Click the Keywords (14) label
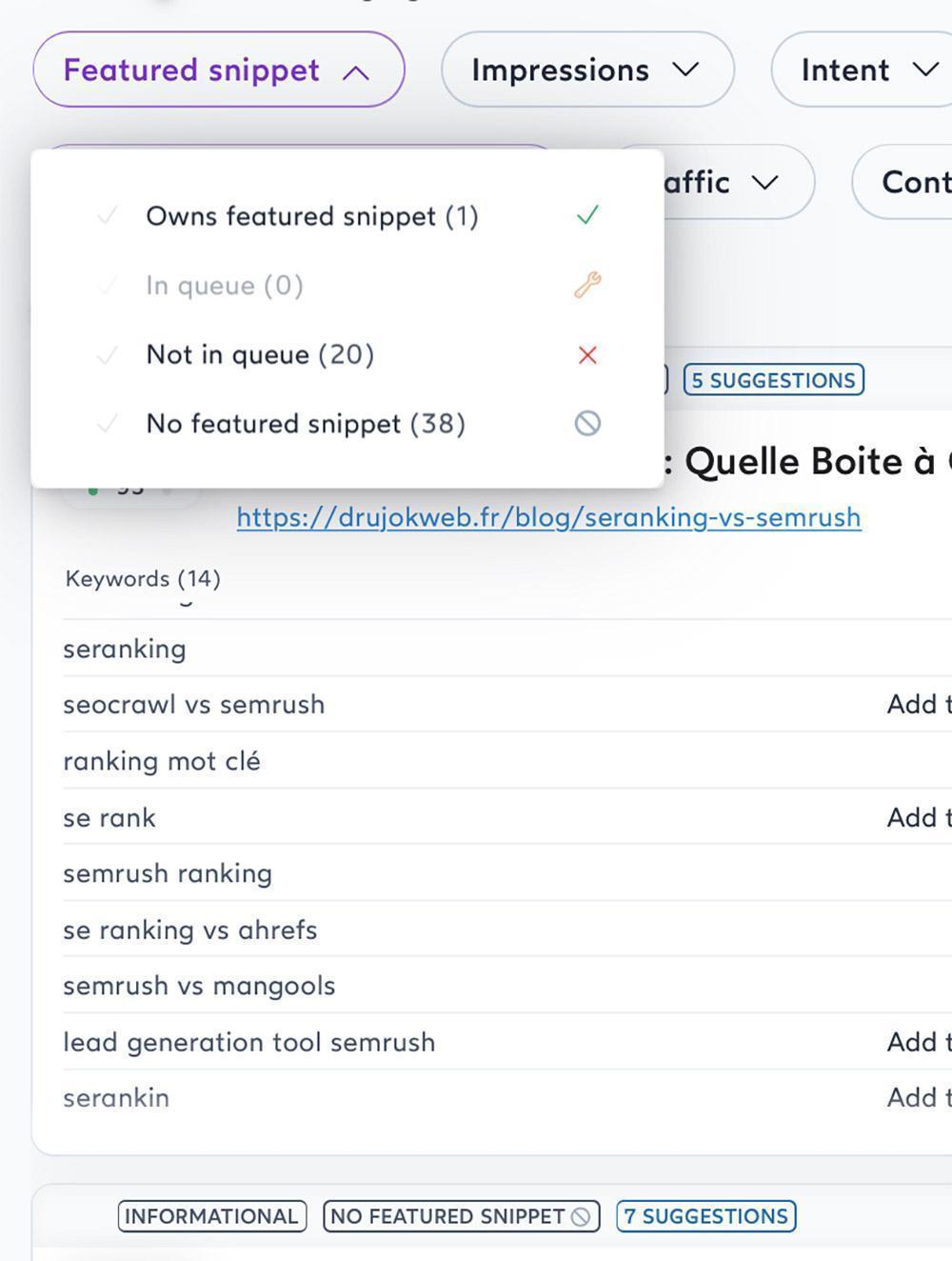The width and height of the screenshot is (952, 1261). tap(143, 578)
